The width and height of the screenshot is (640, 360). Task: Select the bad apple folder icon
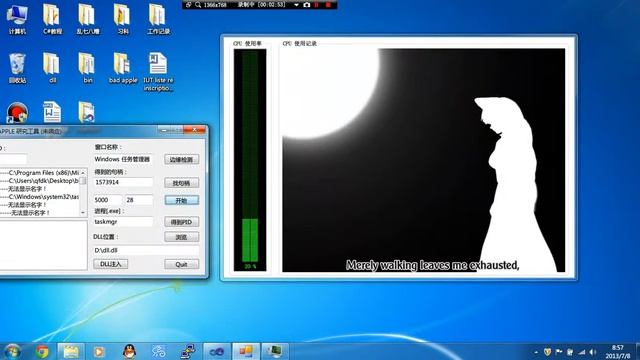click(x=123, y=68)
